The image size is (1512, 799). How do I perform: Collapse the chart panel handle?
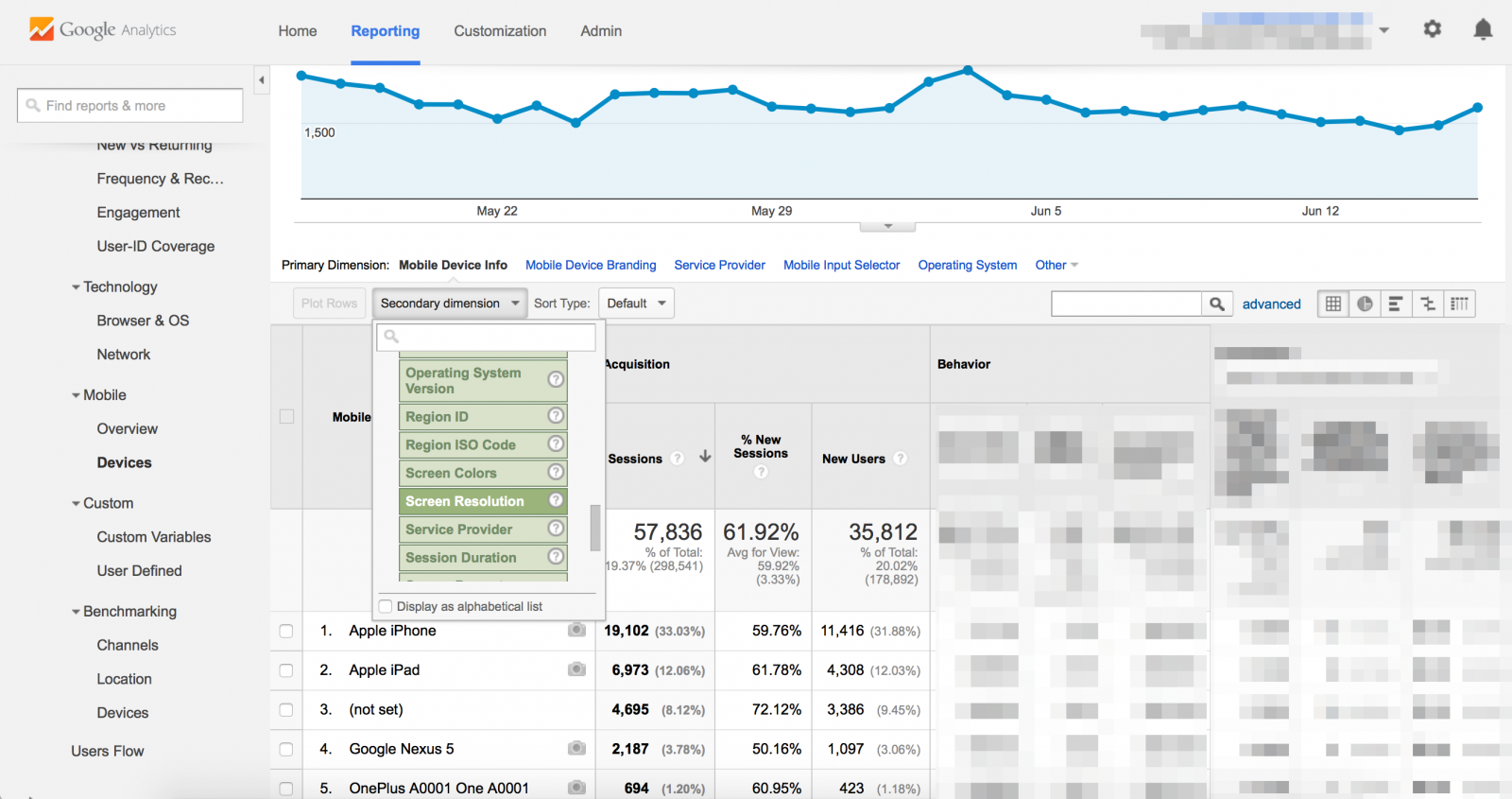pyautogui.click(x=887, y=227)
